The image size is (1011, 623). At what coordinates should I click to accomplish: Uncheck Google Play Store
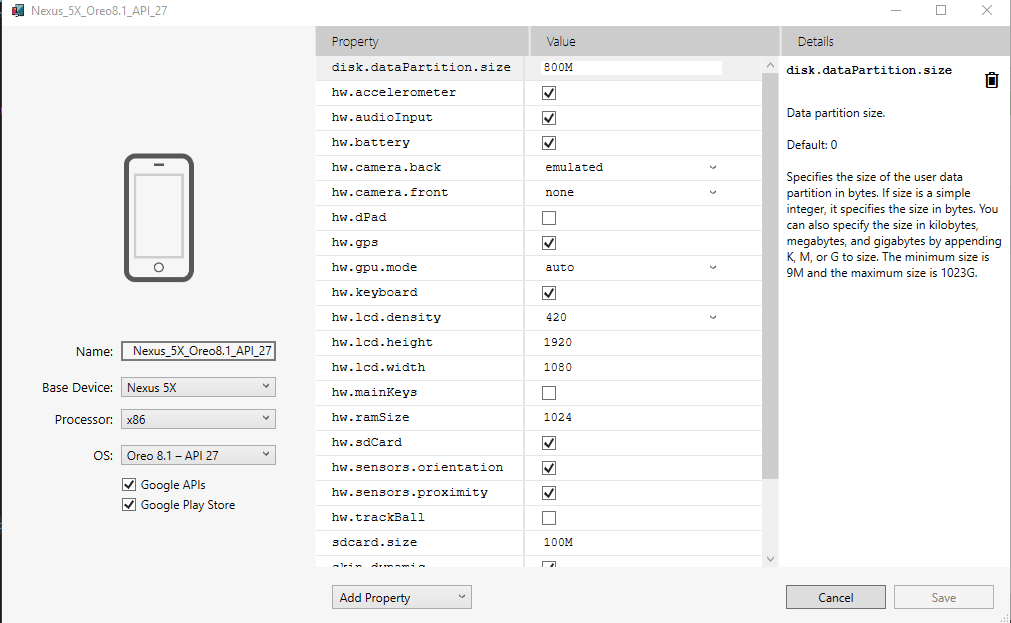[128, 504]
